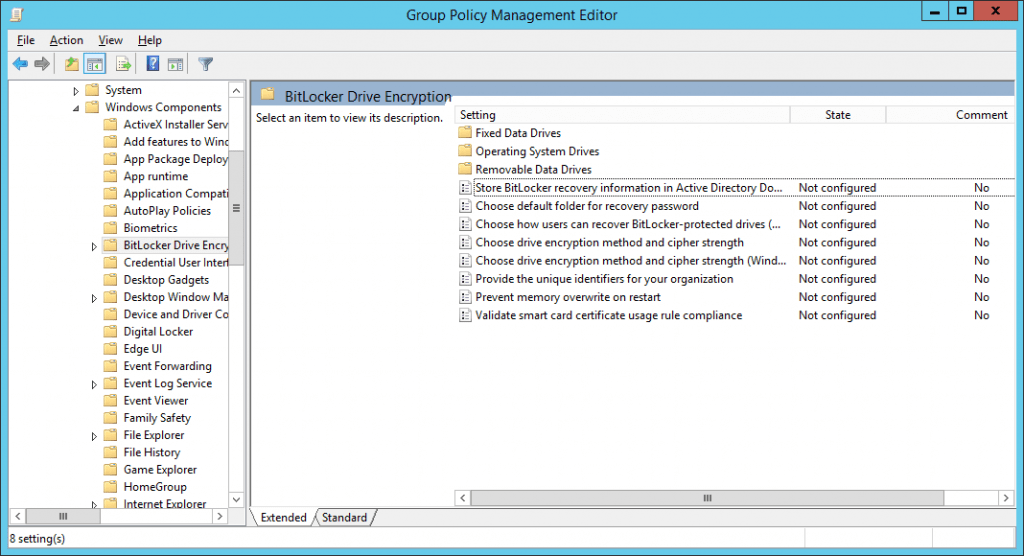Click the Filter funnel toolbar icon
1024x556 pixels.
click(x=206, y=63)
